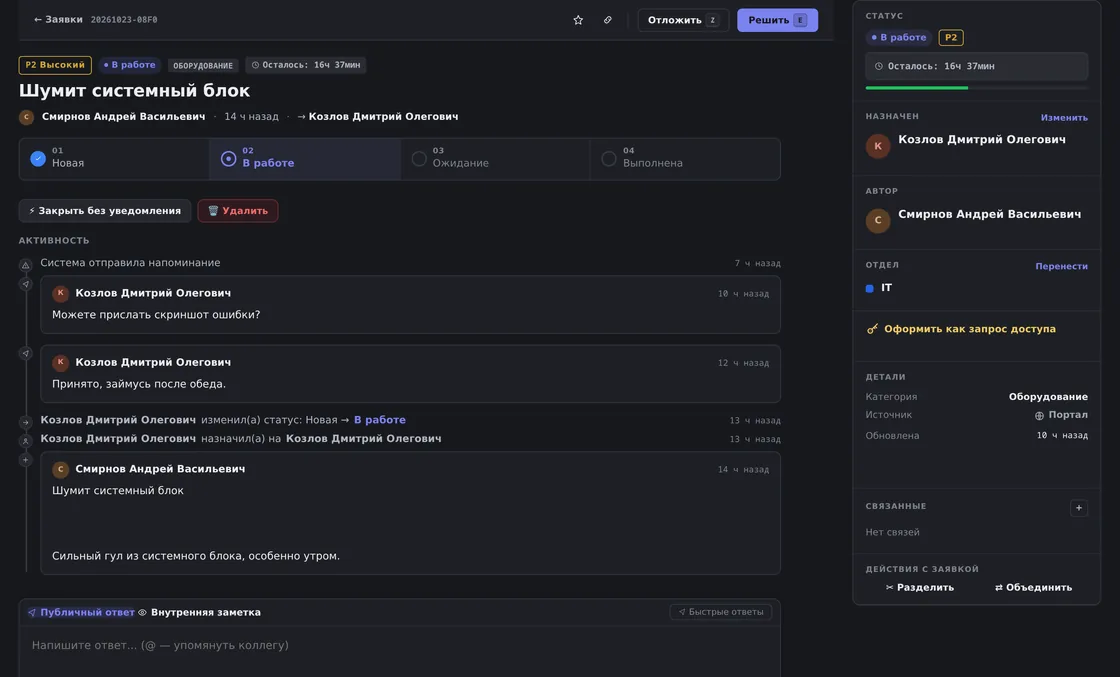Click Смирнов avatar in author panel
This screenshot has width=1120, height=677.
[x=878, y=220]
